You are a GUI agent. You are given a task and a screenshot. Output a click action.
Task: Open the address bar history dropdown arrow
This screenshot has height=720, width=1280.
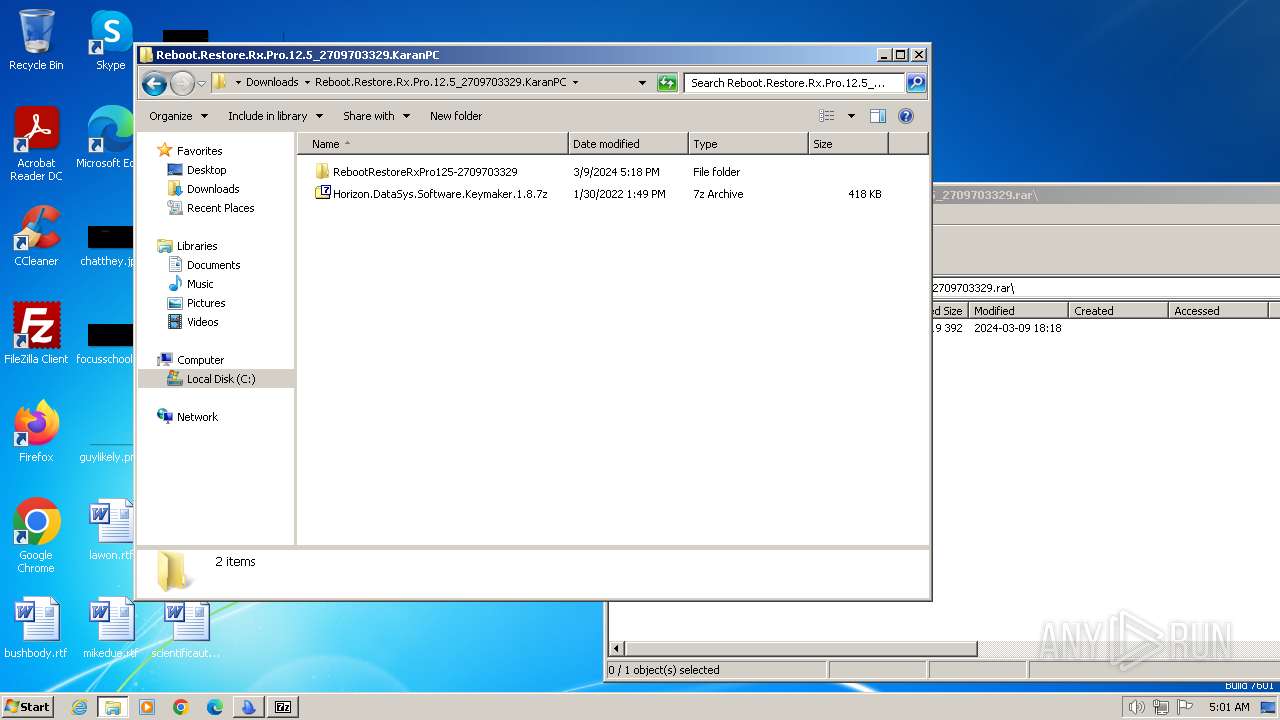click(642, 83)
